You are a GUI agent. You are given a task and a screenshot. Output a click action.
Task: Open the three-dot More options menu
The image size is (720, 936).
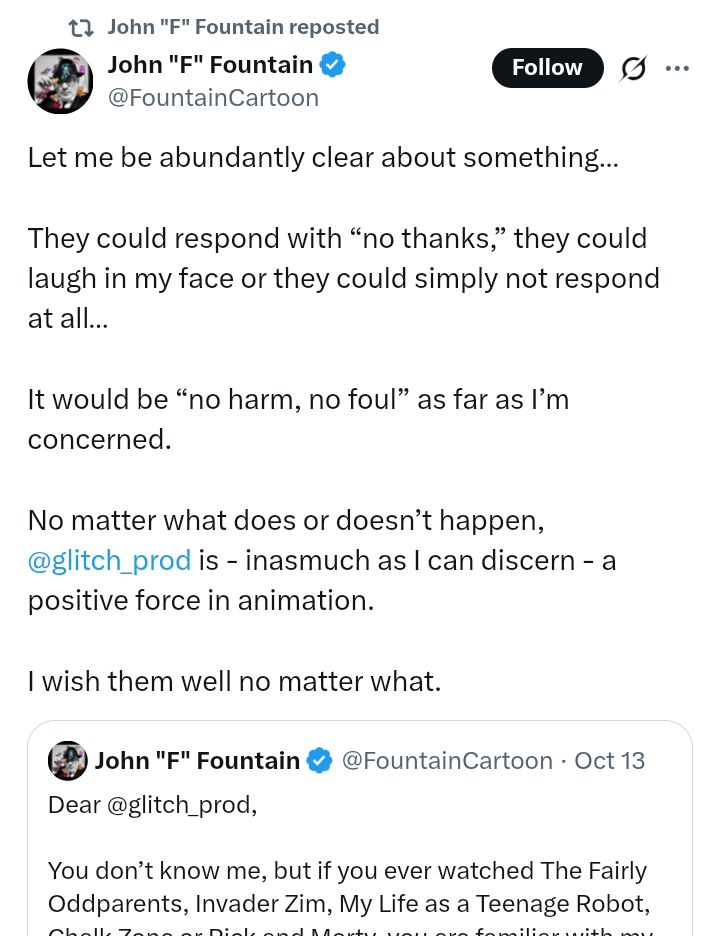[x=677, y=68]
